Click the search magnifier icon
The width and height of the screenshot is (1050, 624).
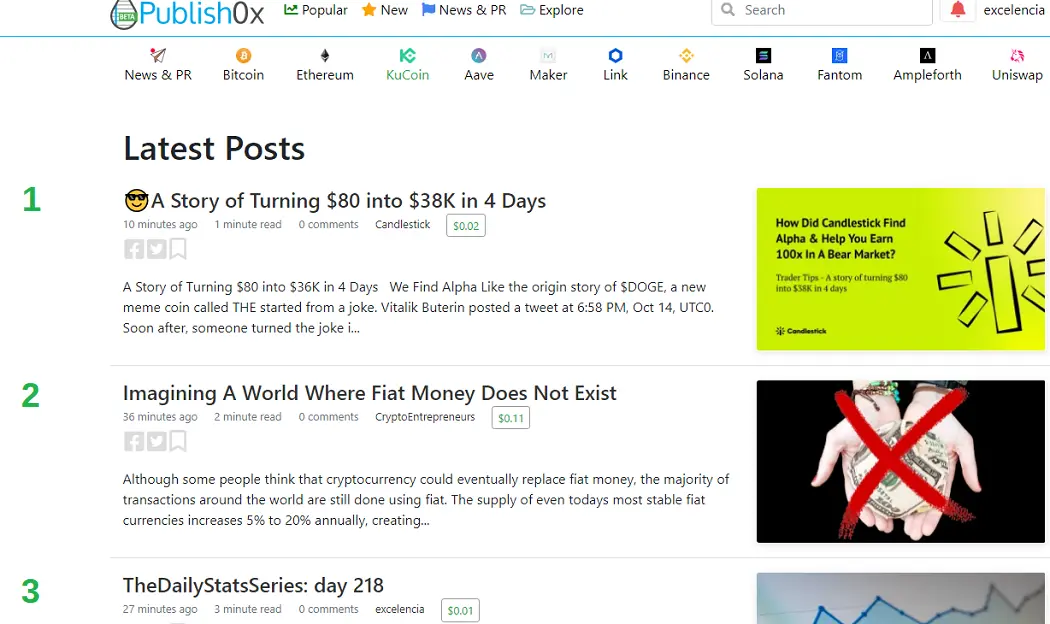point(728,10)
